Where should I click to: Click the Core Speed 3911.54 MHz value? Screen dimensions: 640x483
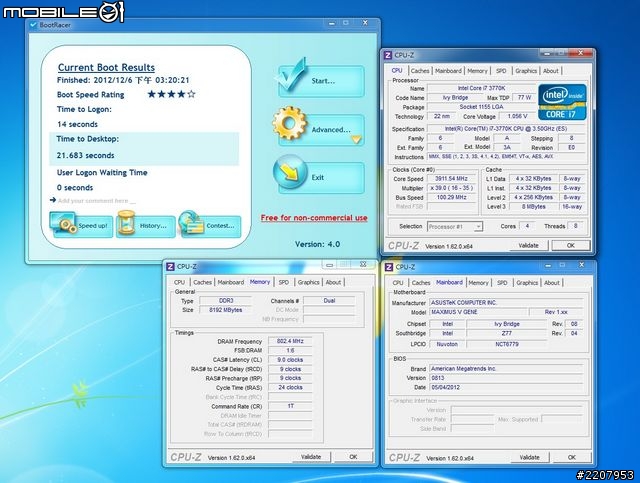click(451, 179)
